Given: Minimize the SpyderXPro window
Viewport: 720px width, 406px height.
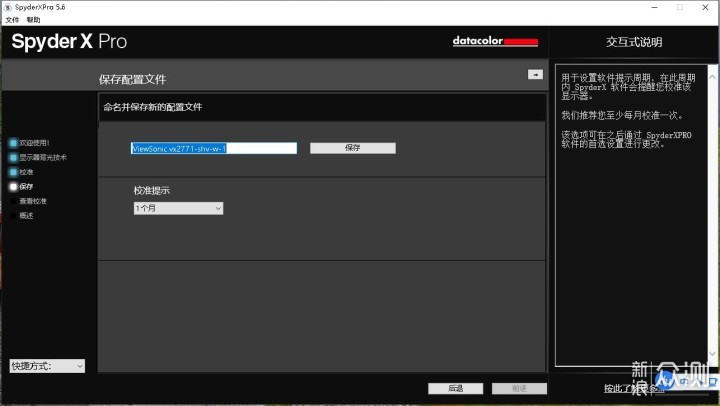Looking at the screenshot, I should 655,7.
